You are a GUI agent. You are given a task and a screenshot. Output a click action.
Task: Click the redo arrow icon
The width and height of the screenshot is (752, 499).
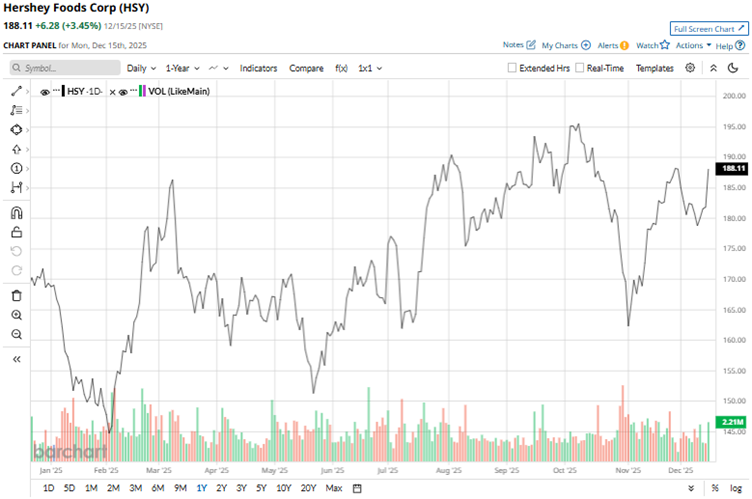pos(16,271)
